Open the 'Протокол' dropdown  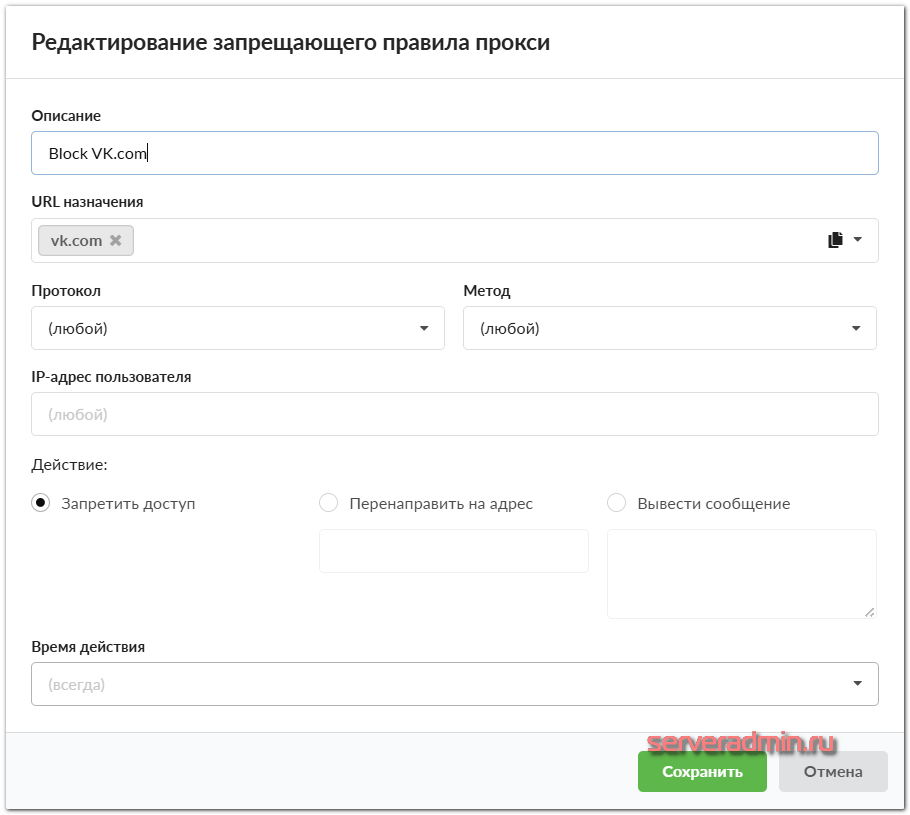pyautogui.click(x=238, y=328)
